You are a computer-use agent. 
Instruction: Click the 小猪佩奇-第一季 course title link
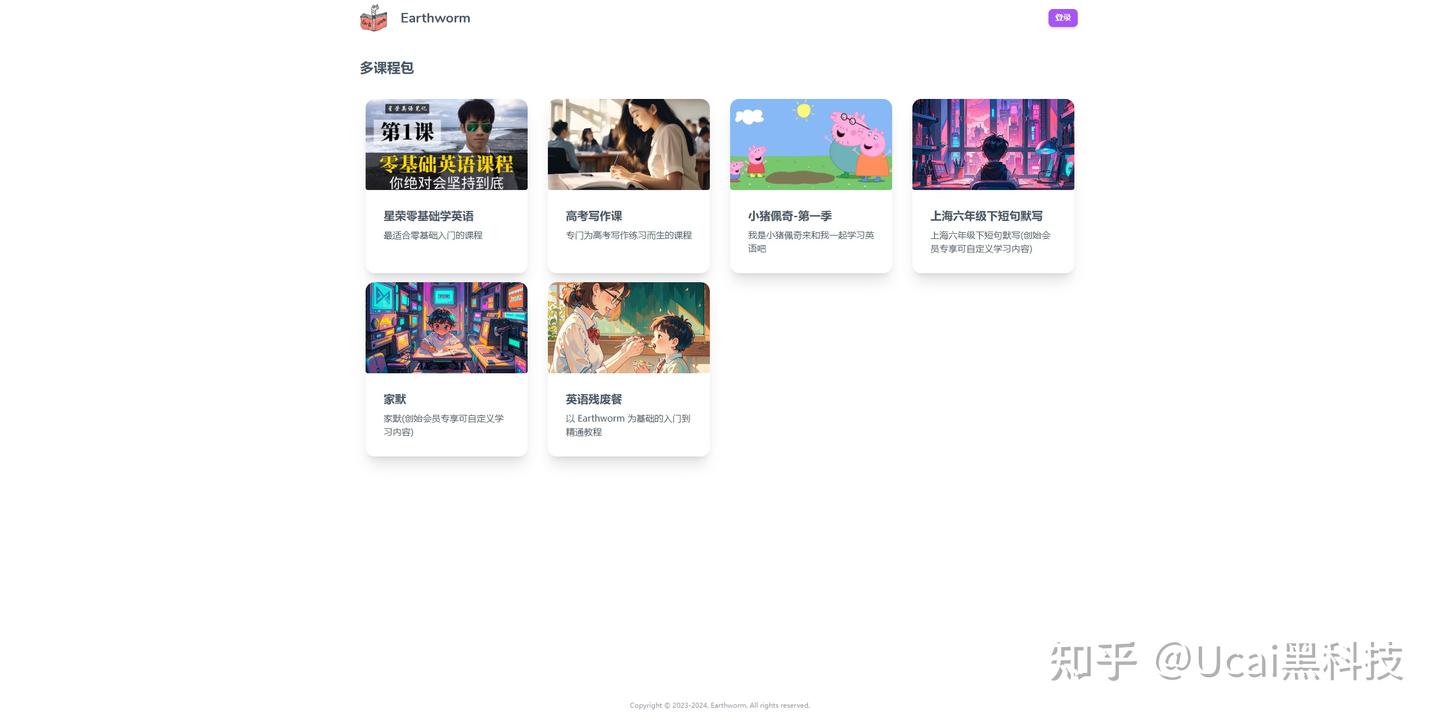[790, 215]
